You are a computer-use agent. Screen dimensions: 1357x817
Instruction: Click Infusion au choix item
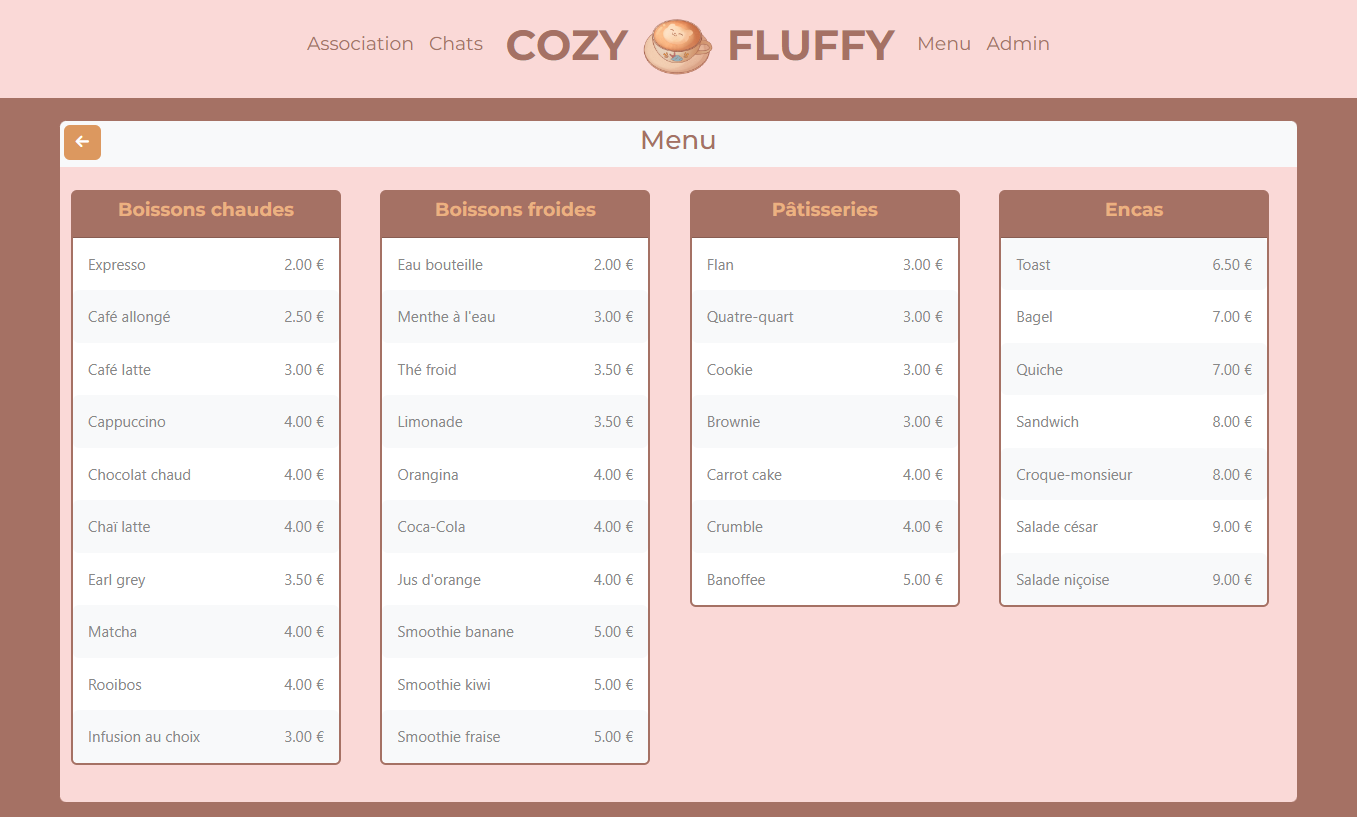pos(206,737)
